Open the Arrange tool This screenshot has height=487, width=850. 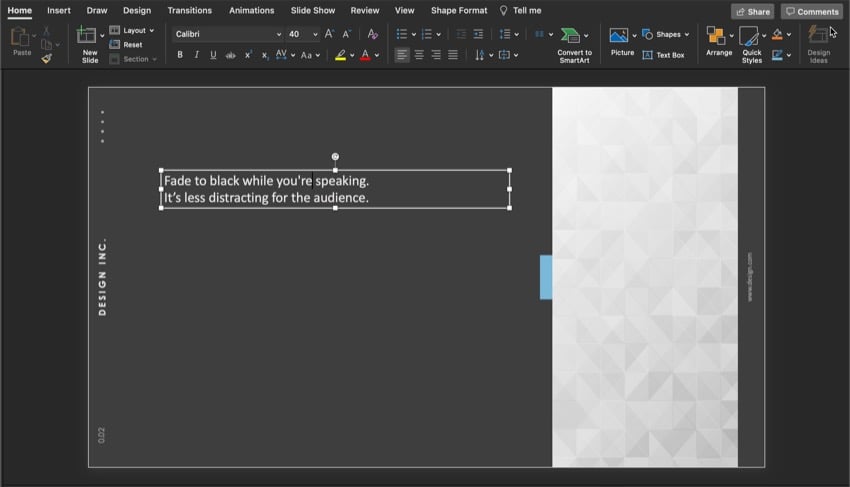coord(718,38)
